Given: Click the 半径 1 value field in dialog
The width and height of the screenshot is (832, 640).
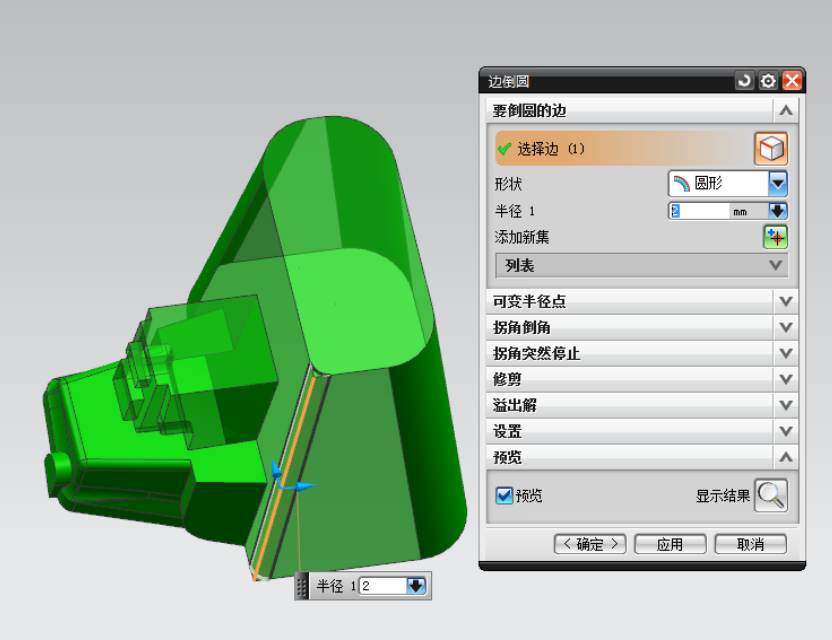Looking at the screenshot, I should pyautogui.click(x=698, y=211).
